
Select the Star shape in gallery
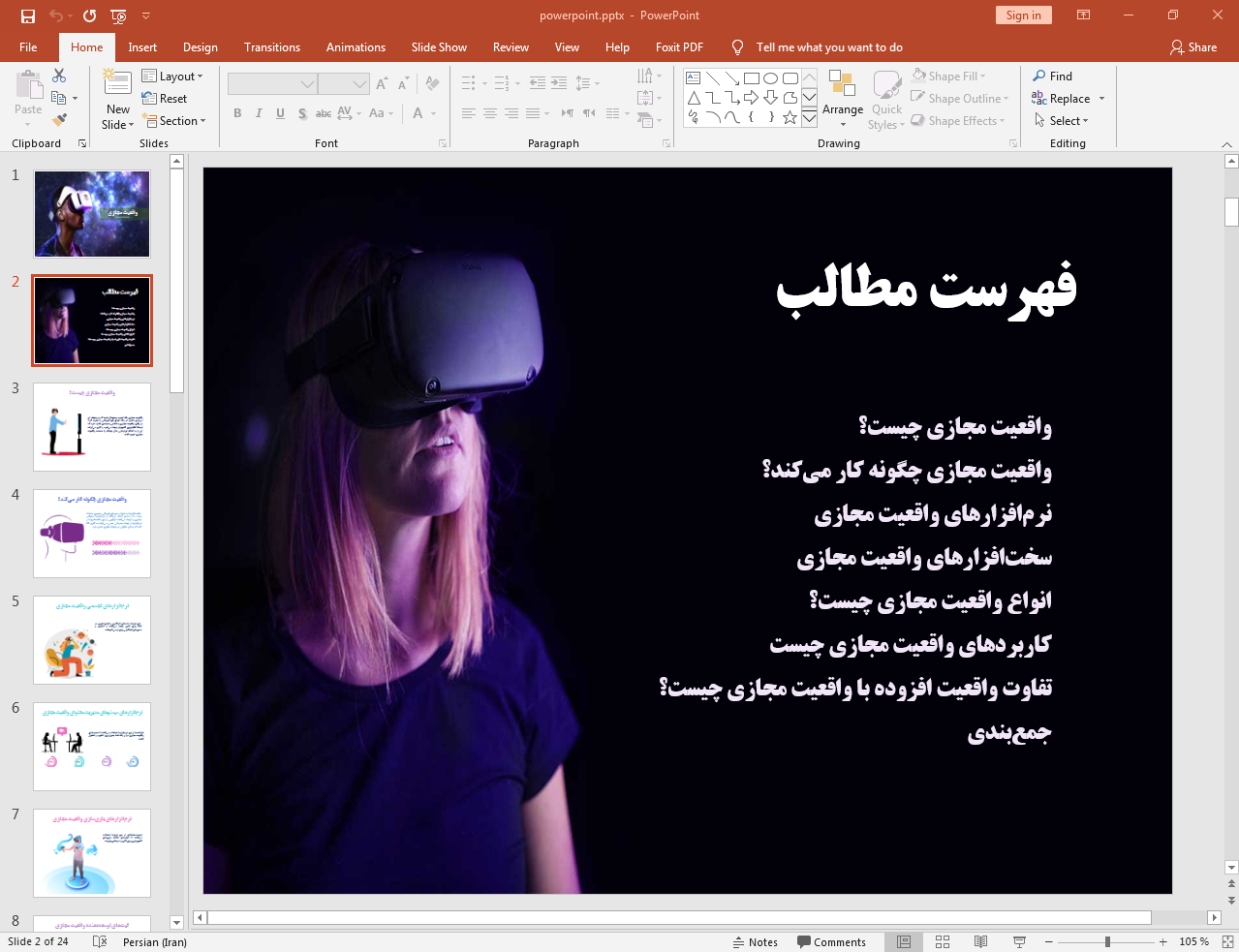point(790,117)
